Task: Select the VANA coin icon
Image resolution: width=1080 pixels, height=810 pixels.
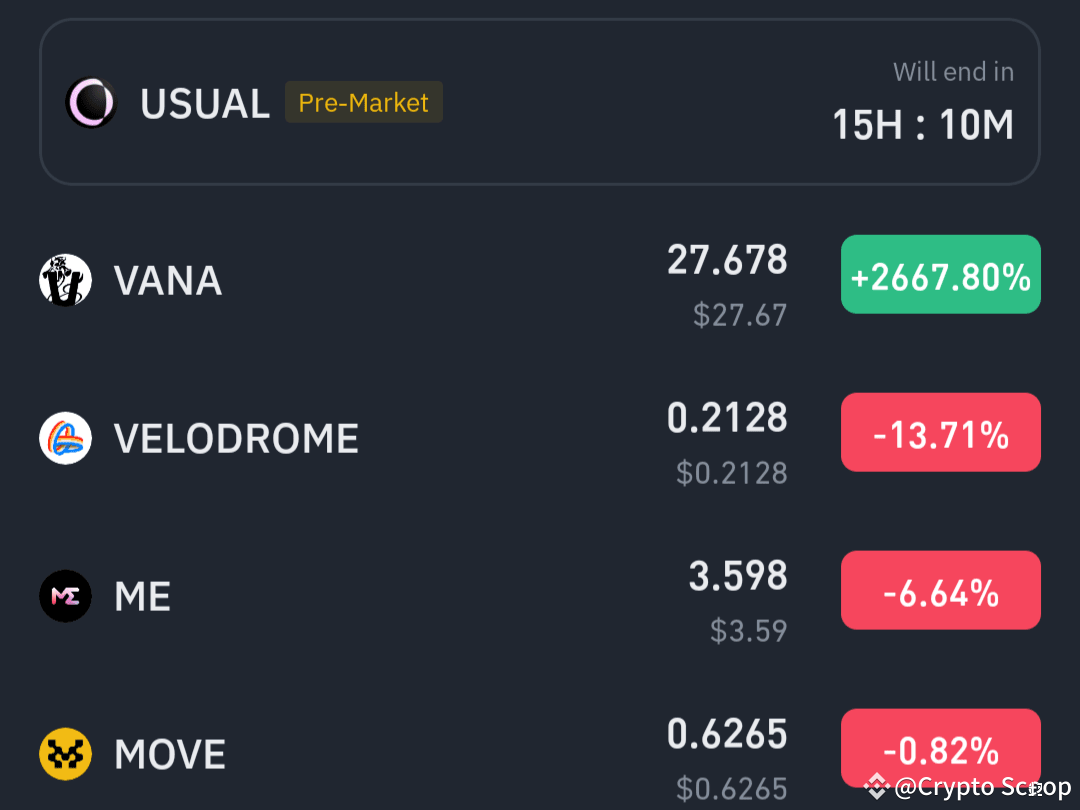Action: coord(65,280)
